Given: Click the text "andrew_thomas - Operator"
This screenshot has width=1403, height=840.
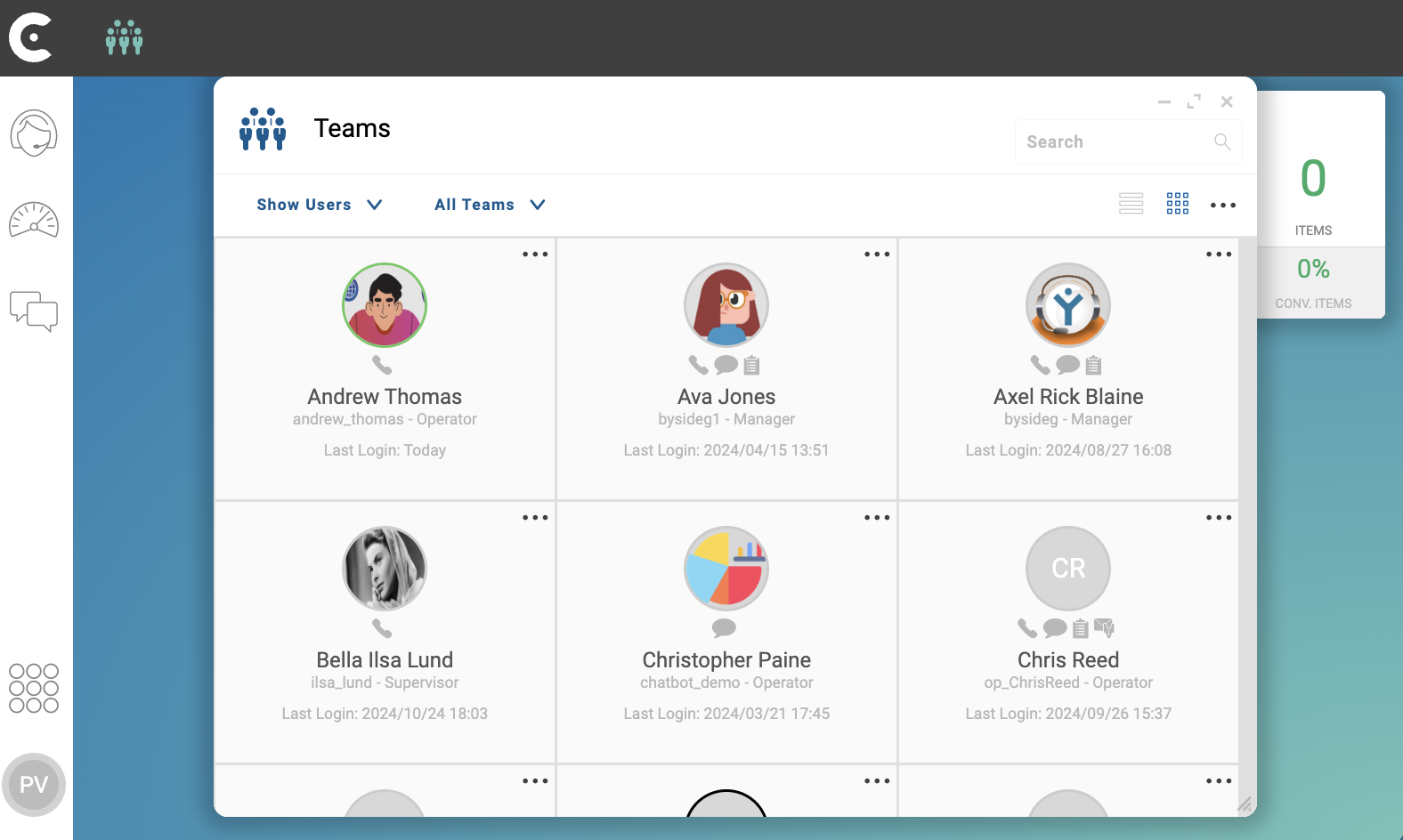Looking at the screenshot, I should click(385, 419).
